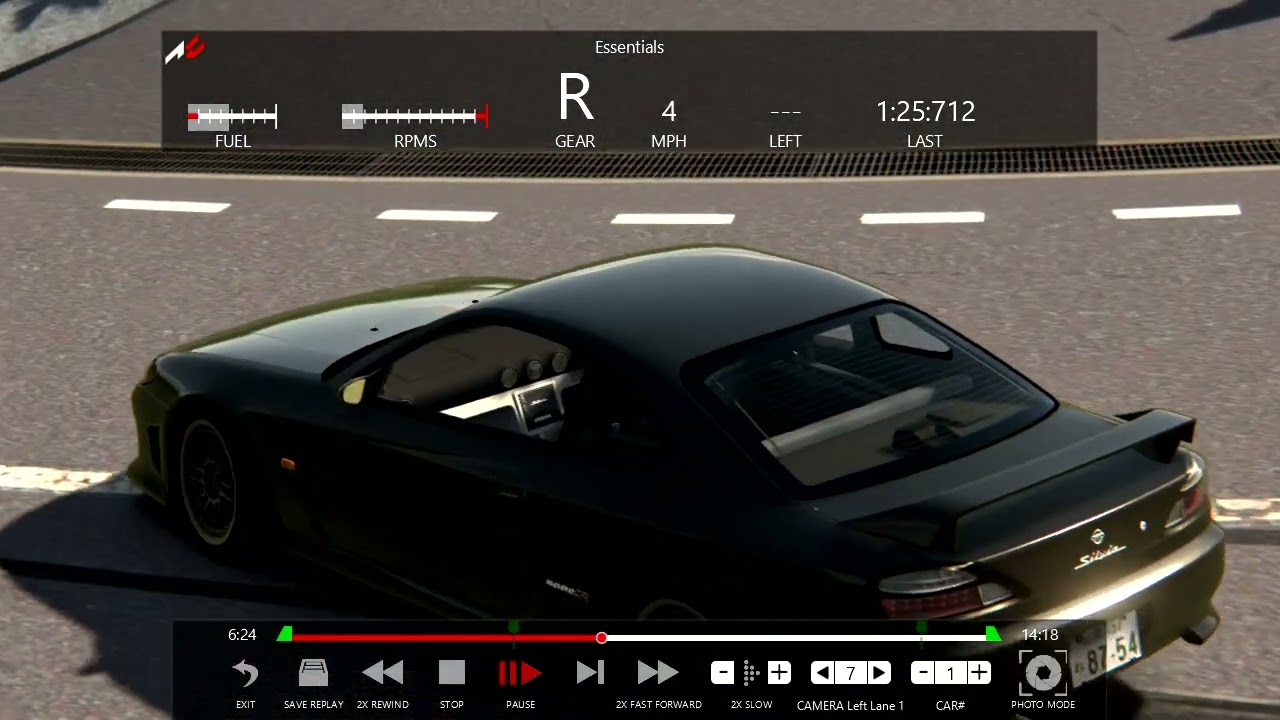Click the last lap time 1:25:712

(x=925, y=111)
